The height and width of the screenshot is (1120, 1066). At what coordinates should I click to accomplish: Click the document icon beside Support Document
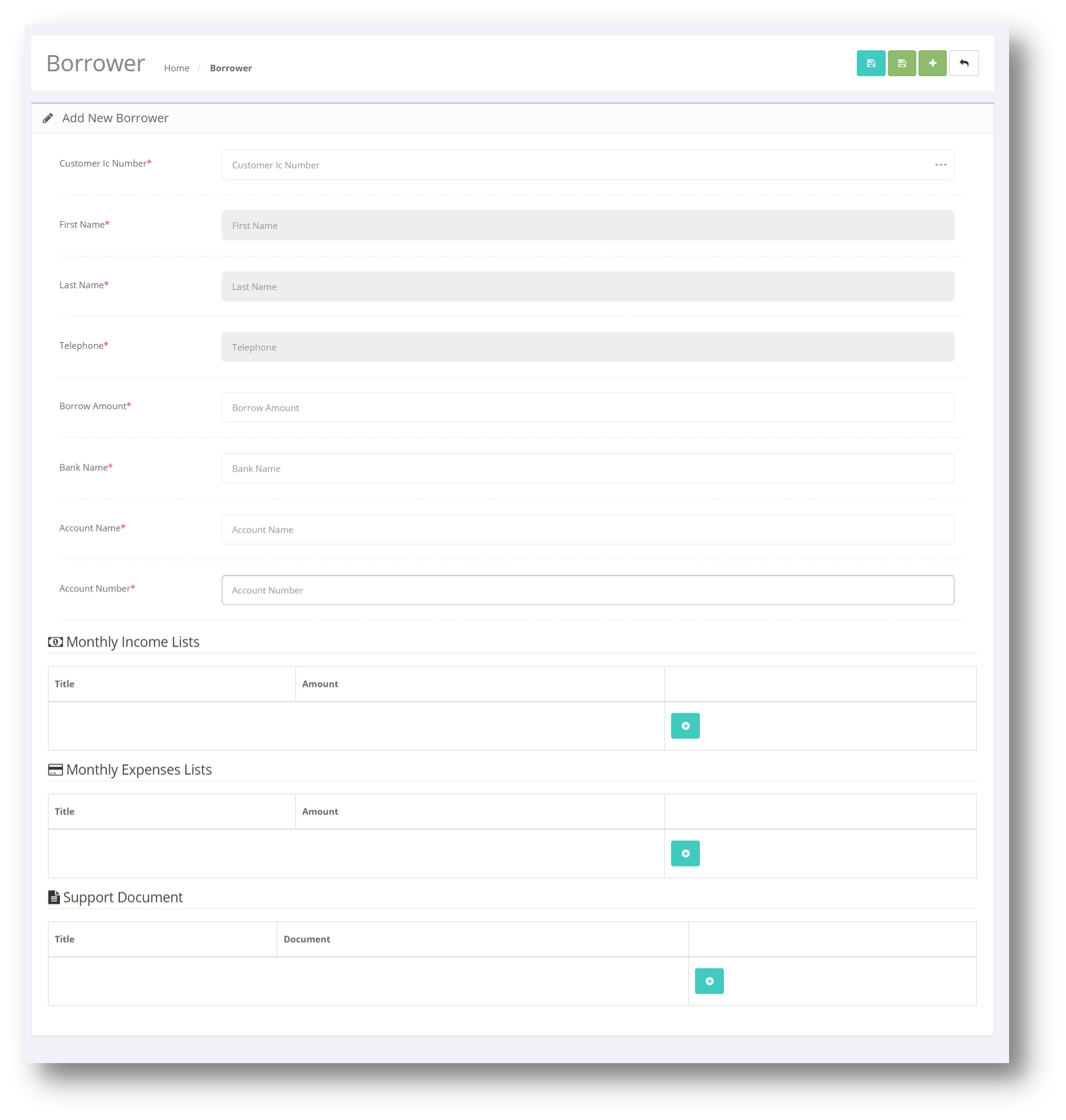coord(54,897)
